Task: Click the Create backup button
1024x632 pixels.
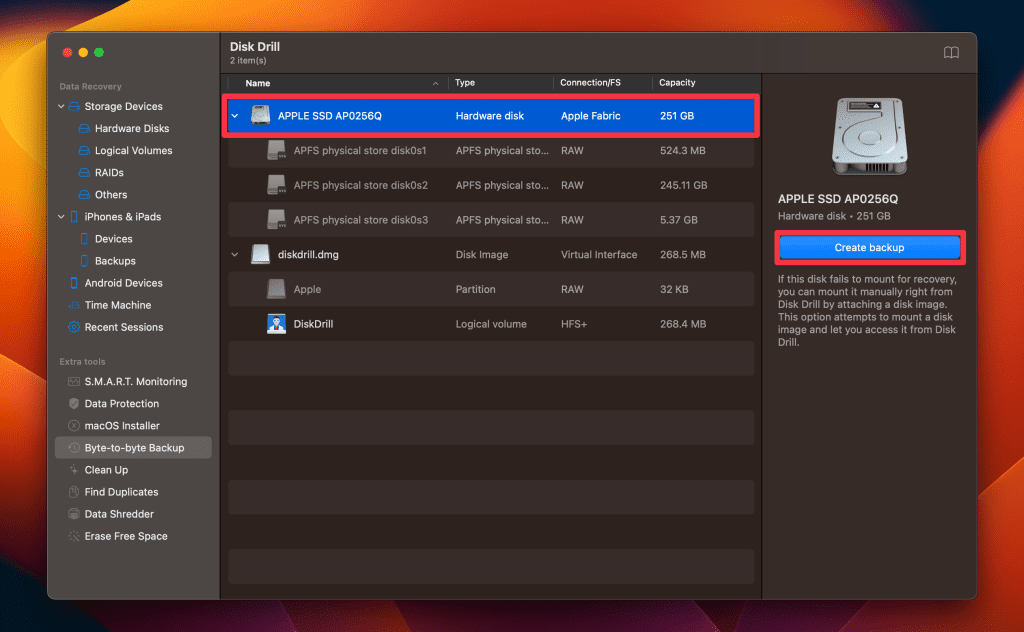Action: (869, 247)
